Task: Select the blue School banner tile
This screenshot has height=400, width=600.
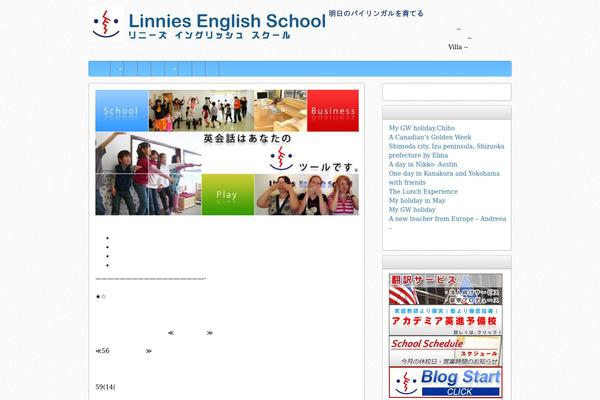Action: (x=122, y=111)
